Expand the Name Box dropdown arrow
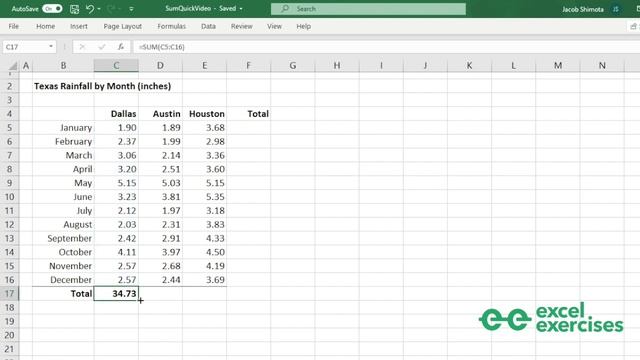This screenshot has height=360, width=640. [x=51, y=47]
